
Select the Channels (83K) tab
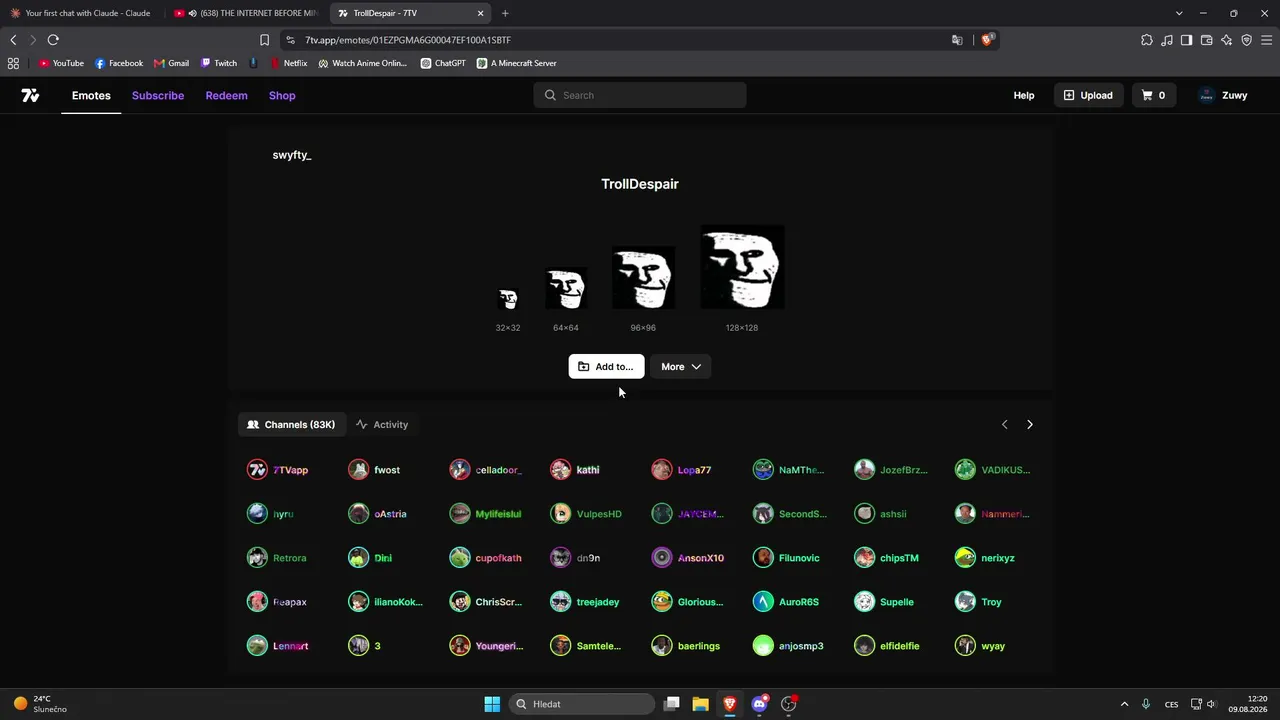pyautogui.click(x=291, y=425)
